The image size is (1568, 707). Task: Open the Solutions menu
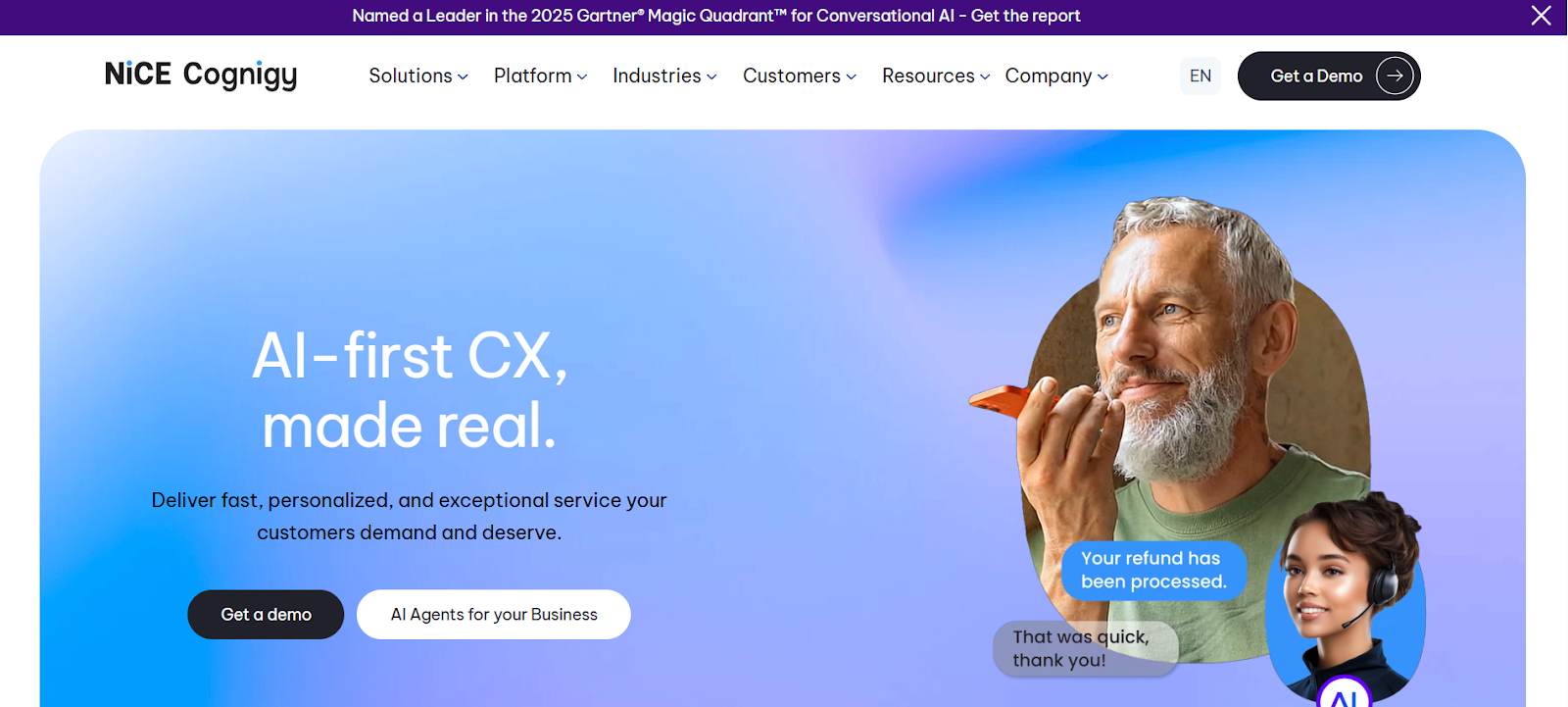click(418, 76)
